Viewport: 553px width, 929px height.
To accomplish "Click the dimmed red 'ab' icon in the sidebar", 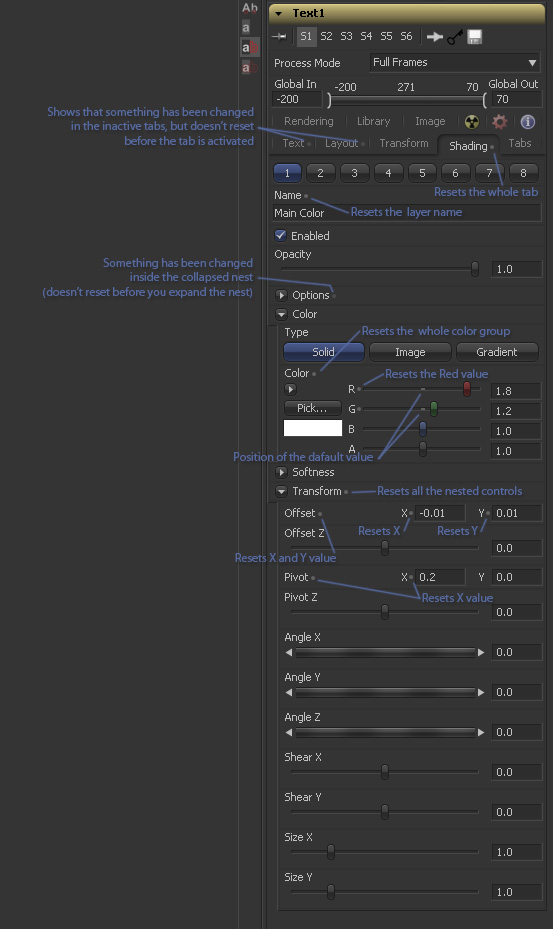I will 250,67.
